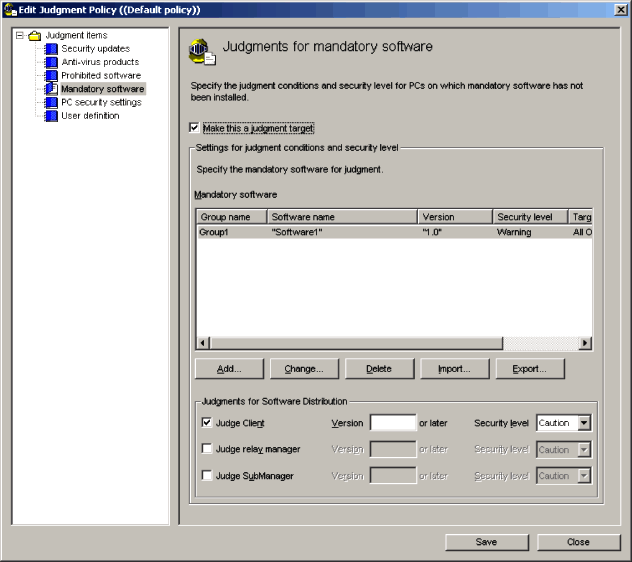Focus the Judge Client Version input field
Screen dimensions: 632x562
coord(393,423)
